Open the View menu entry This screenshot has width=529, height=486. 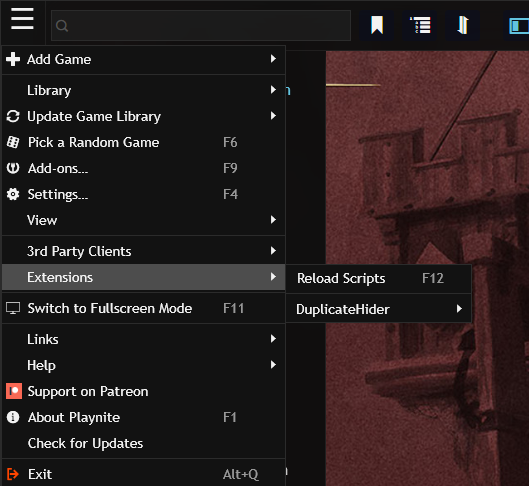pyautogui.click(x=144, y=220)
